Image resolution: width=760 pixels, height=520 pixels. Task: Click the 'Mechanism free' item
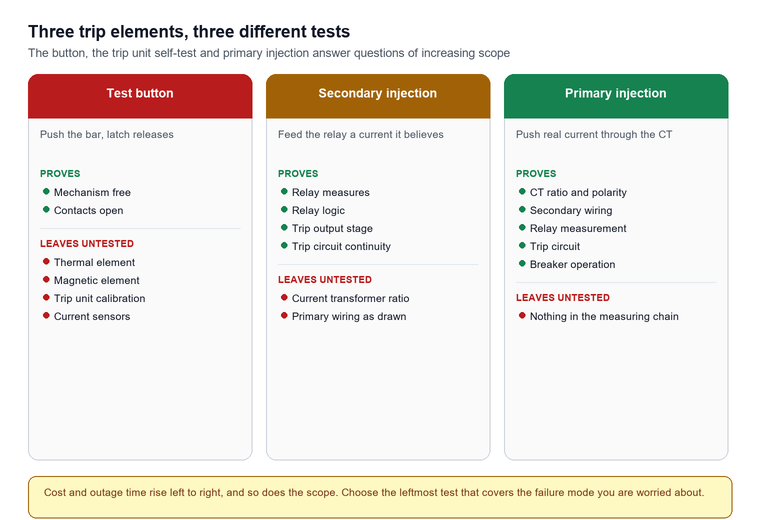92,192
